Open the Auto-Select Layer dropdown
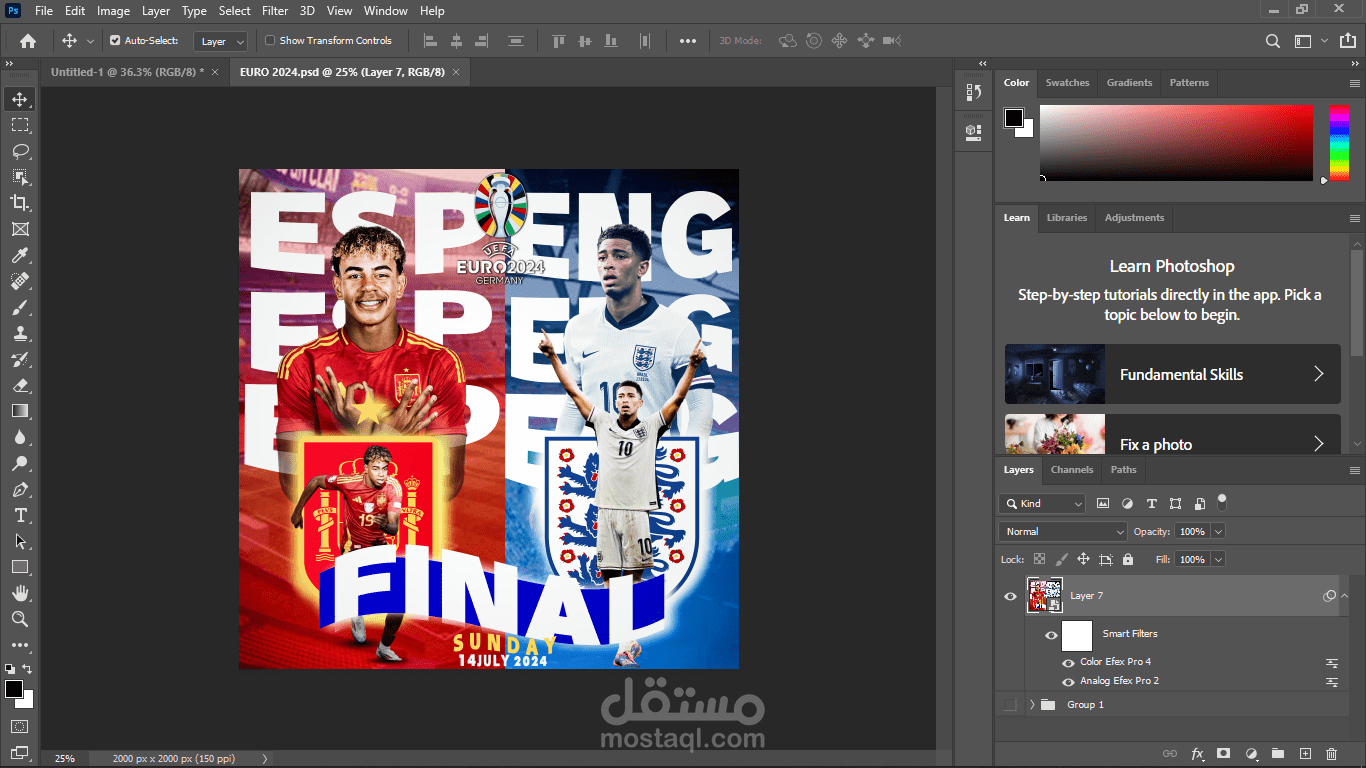1366x768 pixels. [x=221, y=41]
